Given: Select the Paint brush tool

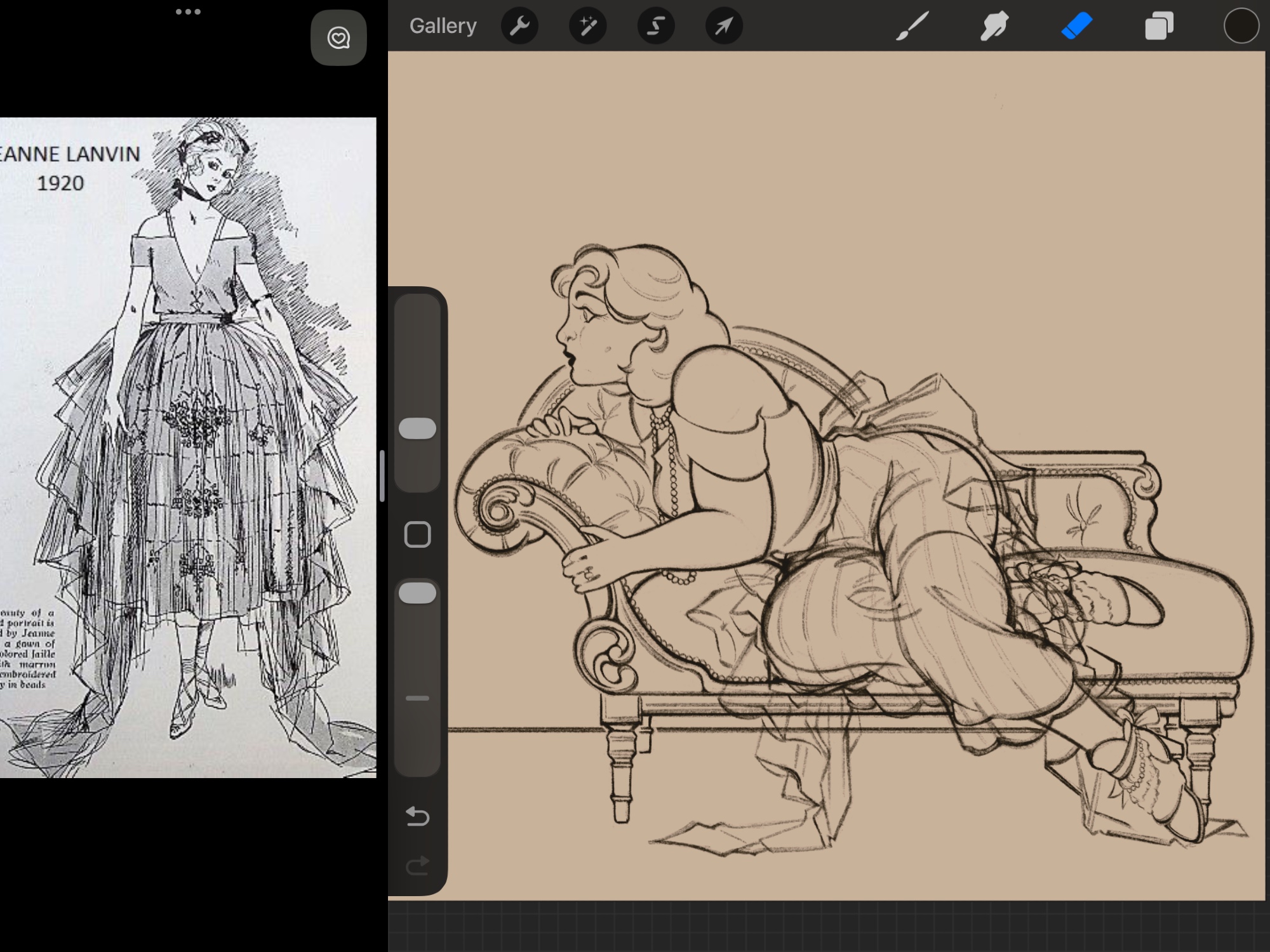Looking at the screenshot, I should point(912,26).
